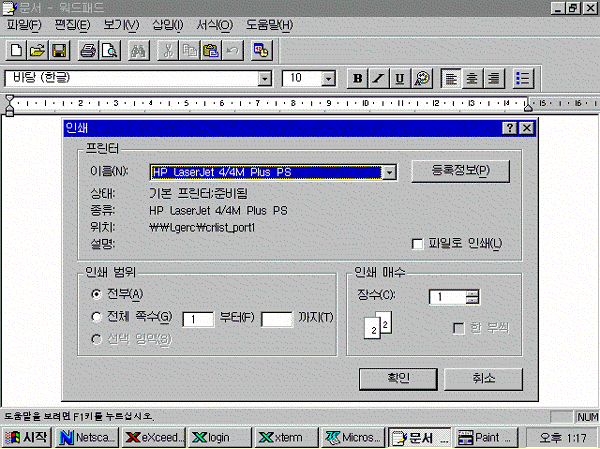Open the 편집(E) menu
600x449 pixels.
coord(72,25)
